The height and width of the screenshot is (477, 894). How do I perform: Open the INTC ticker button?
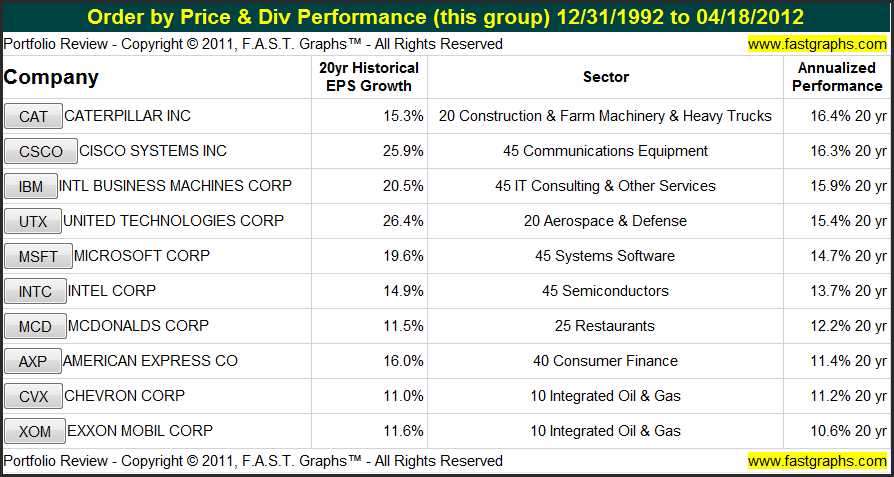pyautogui.click(x=35, y=292)
